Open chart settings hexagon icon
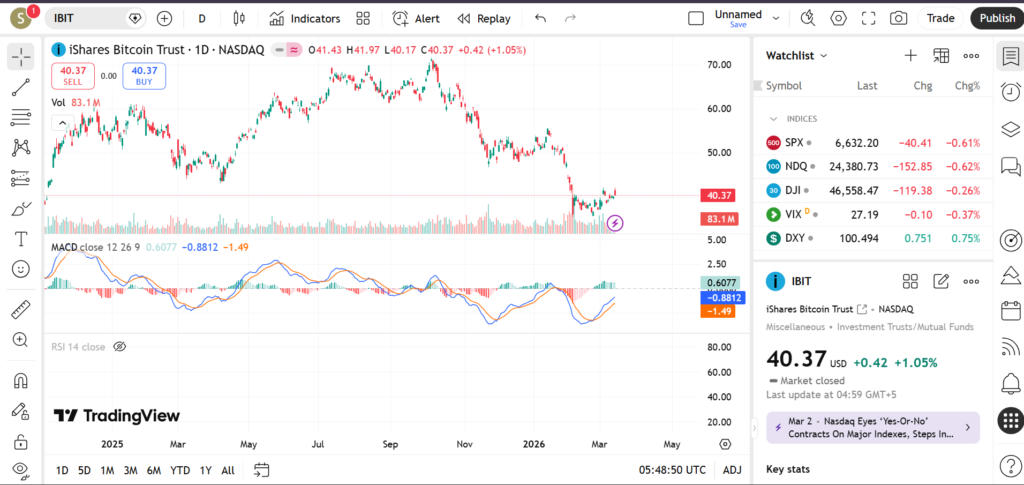 point(838,18)
